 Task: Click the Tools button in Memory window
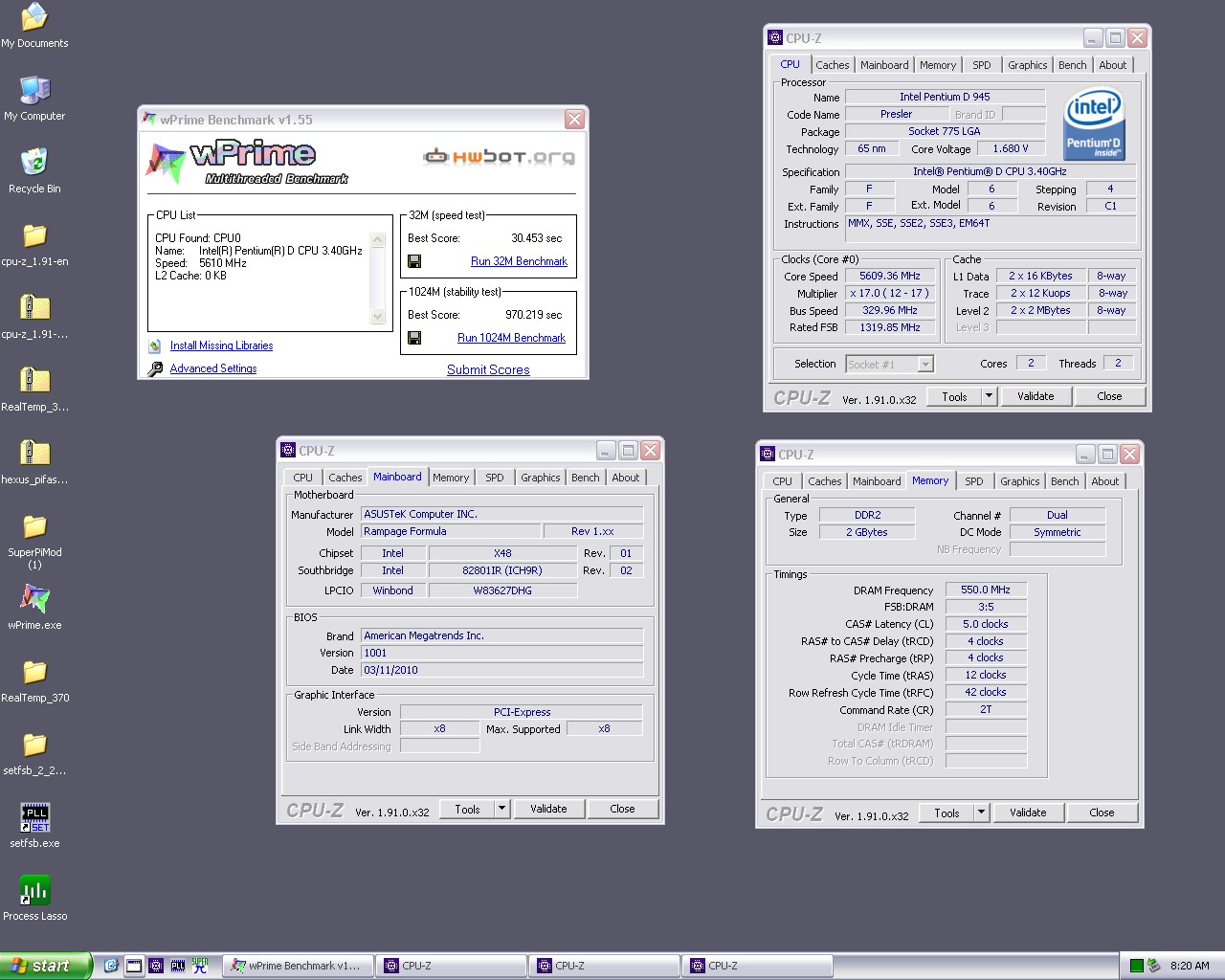point(947,813)
